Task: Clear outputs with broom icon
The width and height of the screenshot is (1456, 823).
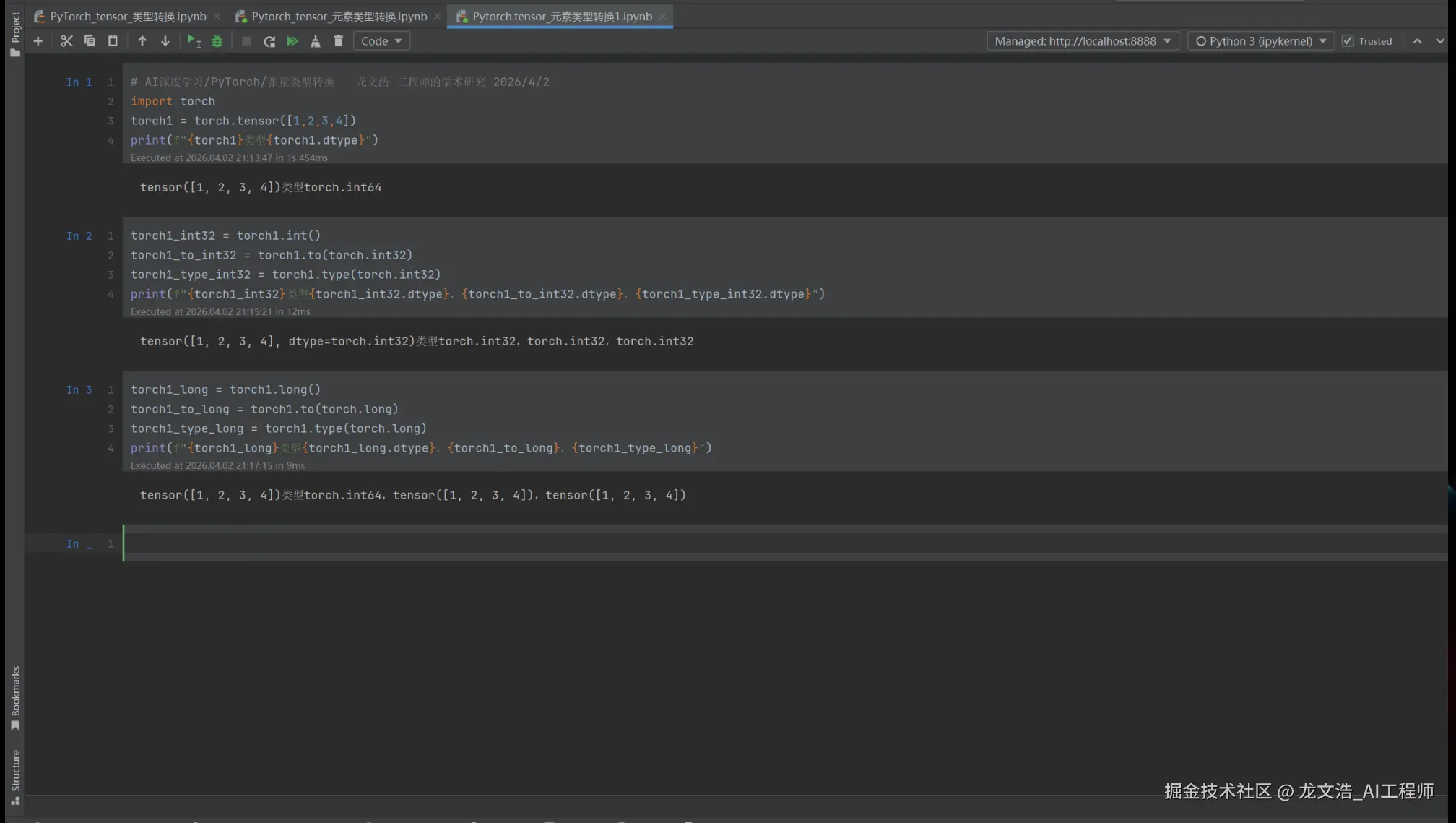Action: [316, 41]
